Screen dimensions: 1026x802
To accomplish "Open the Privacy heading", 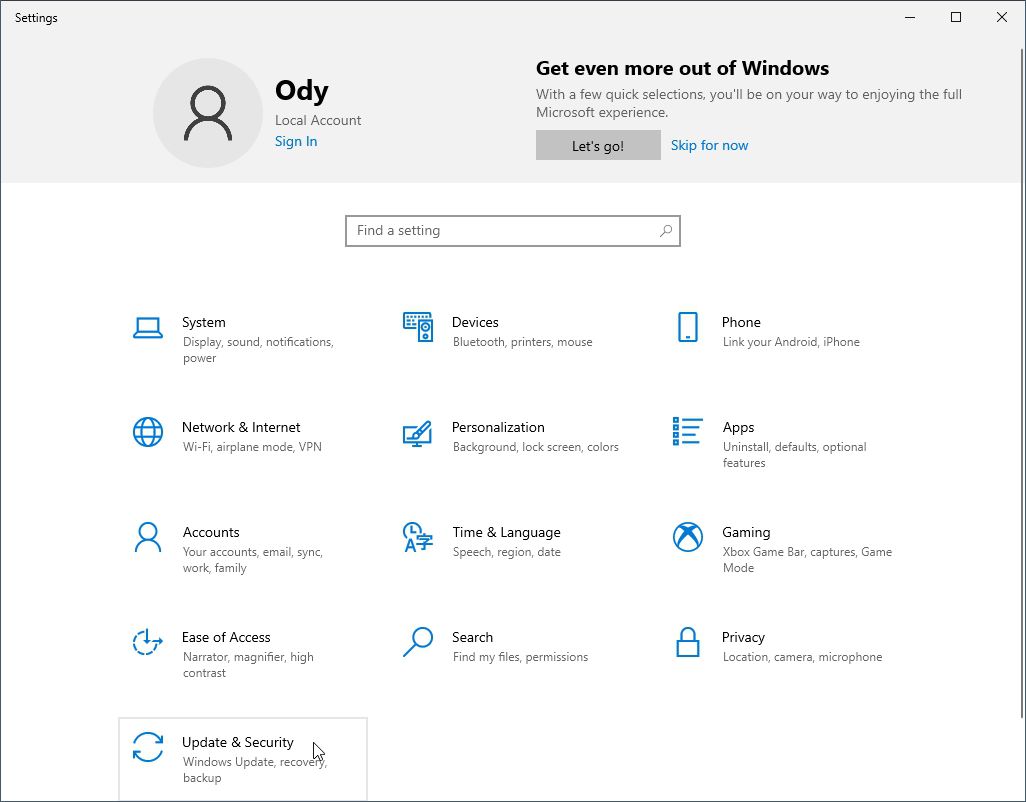I will [x=743, y=637].
